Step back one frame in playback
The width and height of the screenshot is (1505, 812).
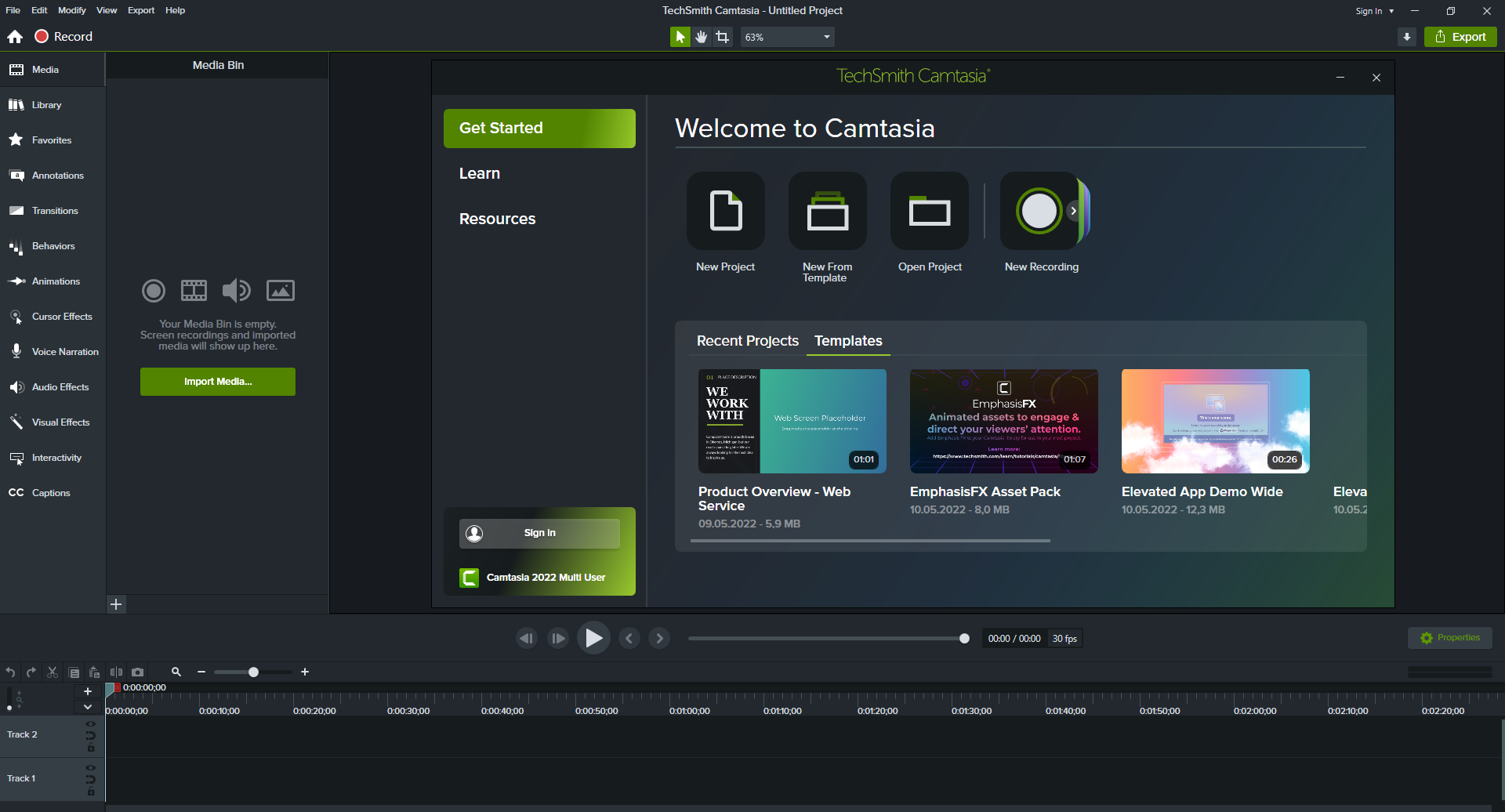[x=527, y=639]
